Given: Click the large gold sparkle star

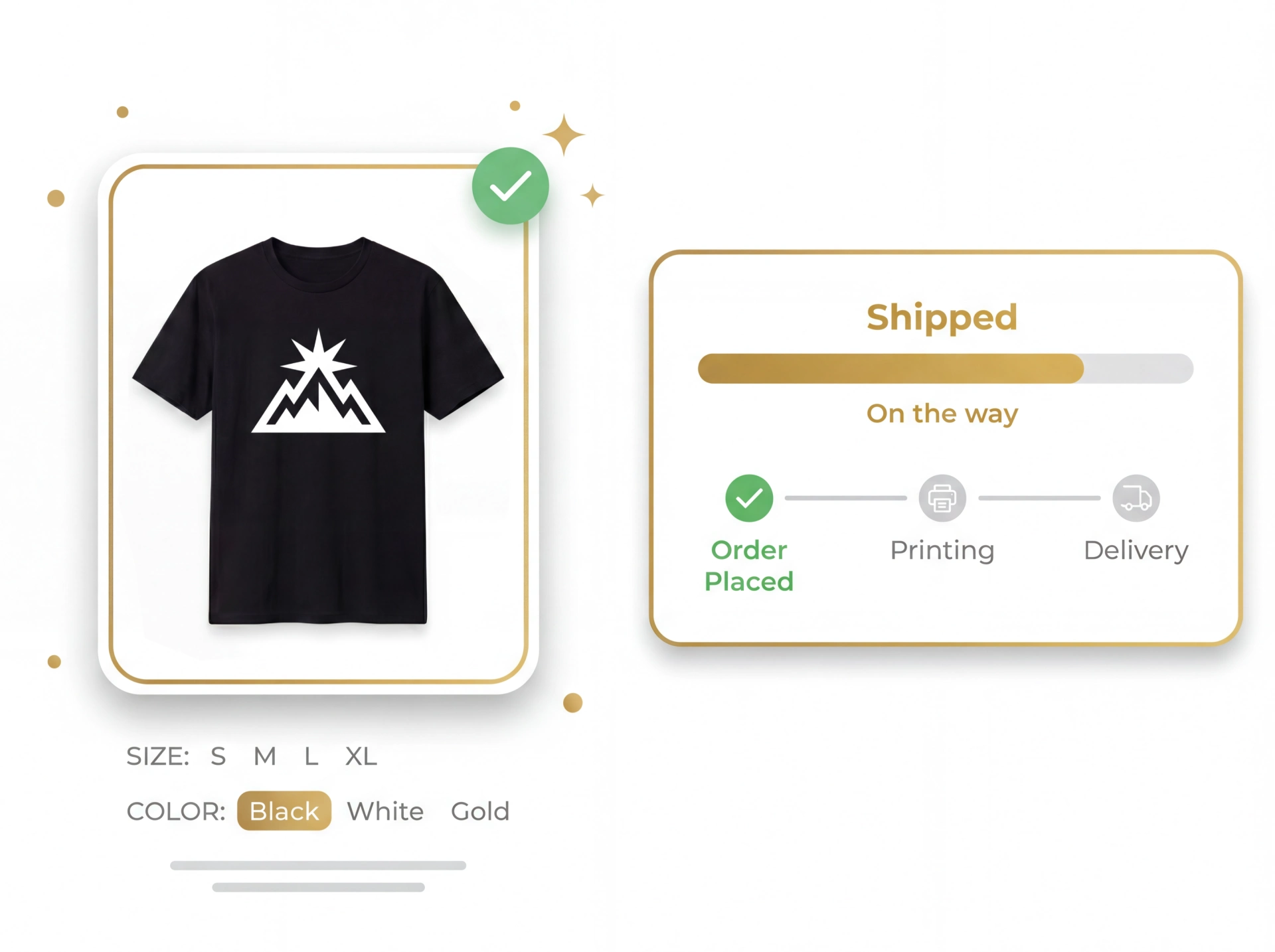Looking at the screenshot, I should point(564,135).
